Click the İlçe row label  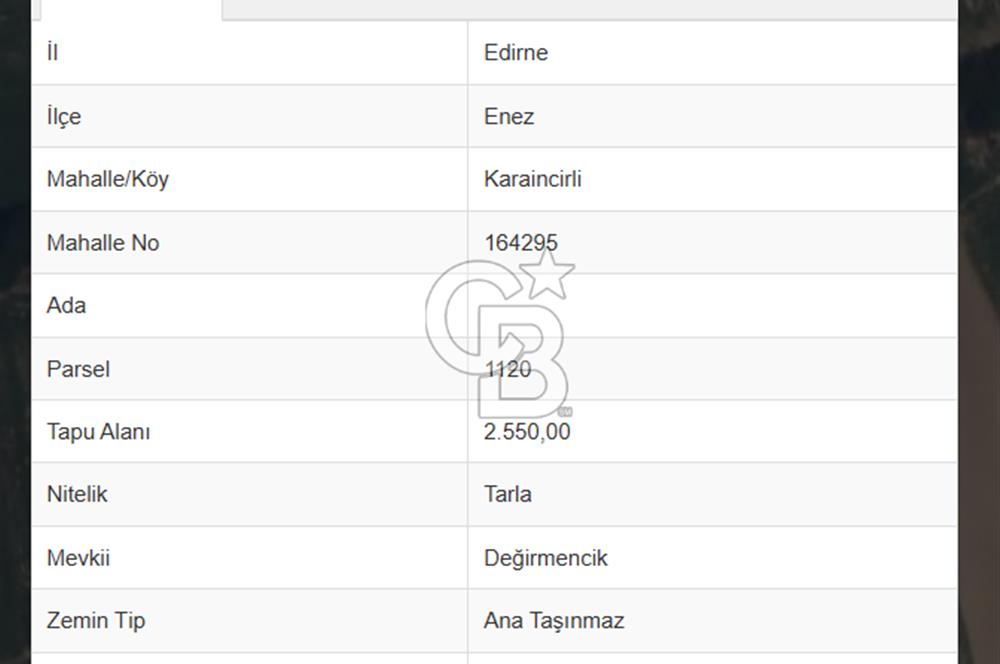tap(63, 116)
